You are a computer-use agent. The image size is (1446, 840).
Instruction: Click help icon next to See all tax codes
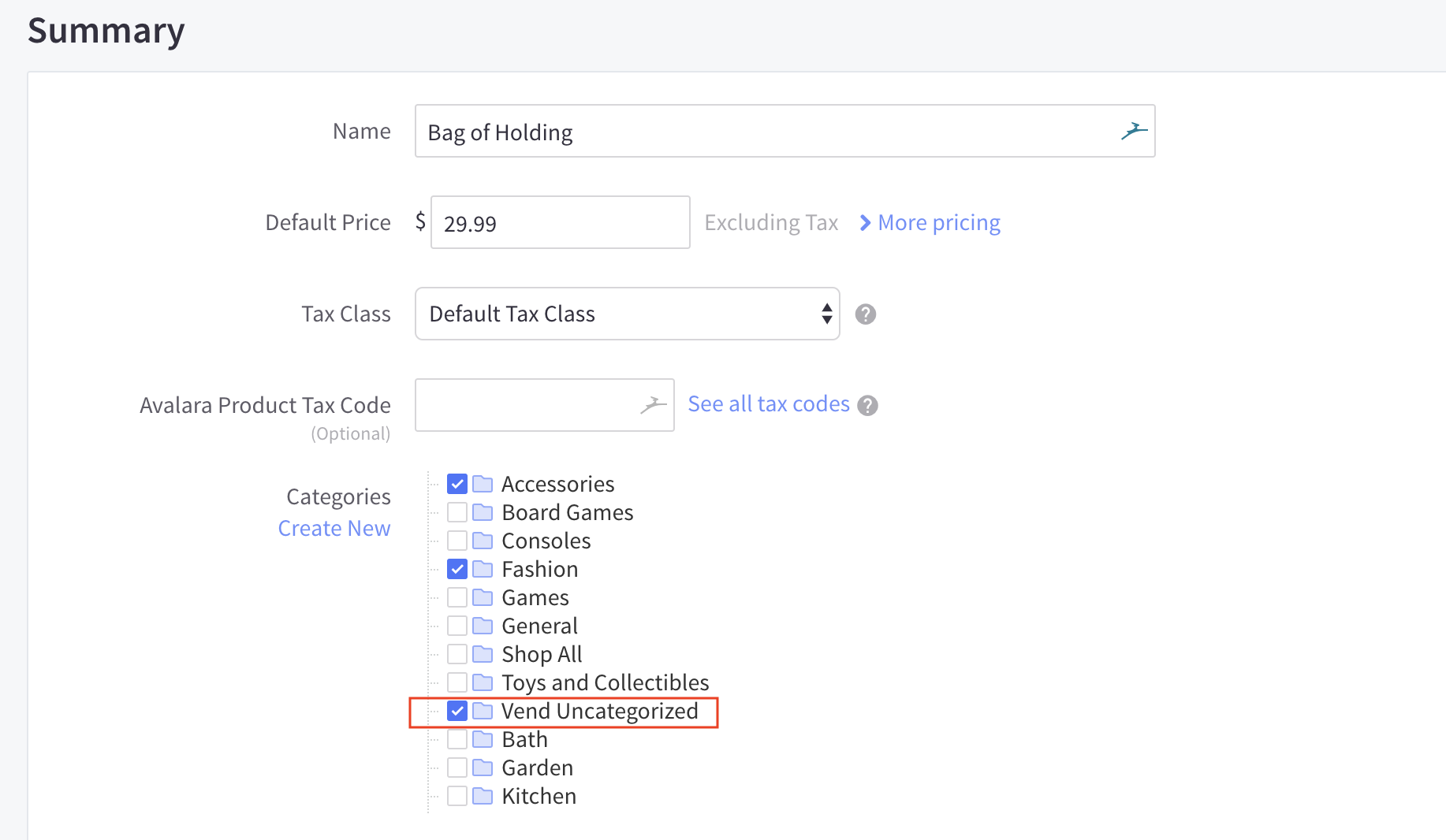coord(867,405)
